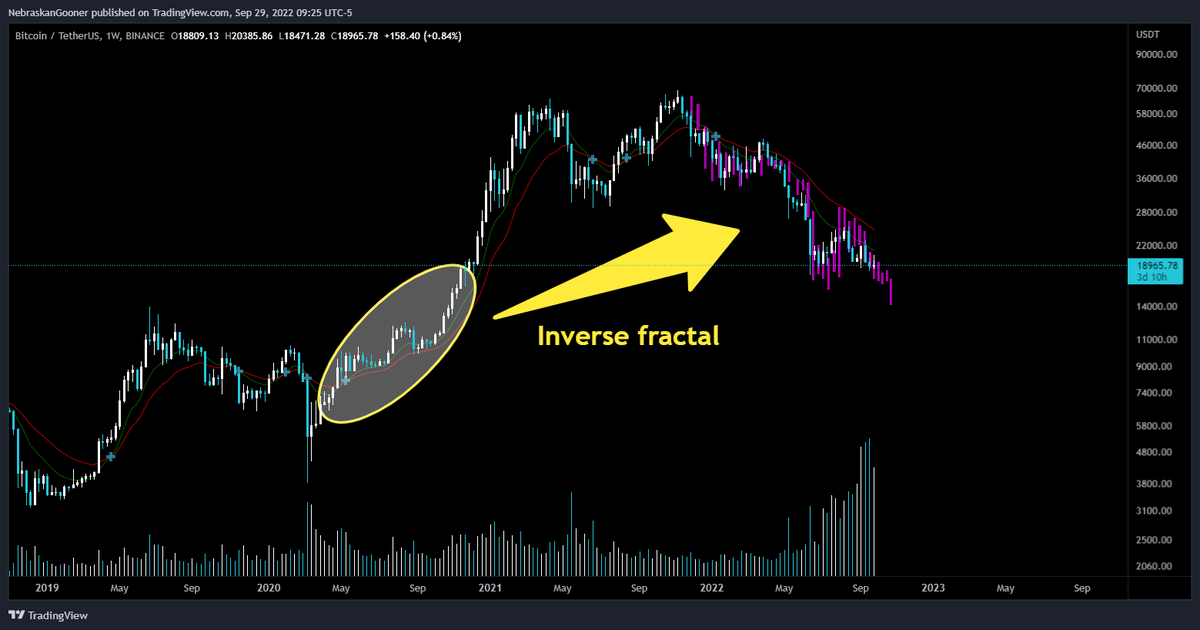Click the USDT currency label
1200x630 pixels.
point(1146,35)
